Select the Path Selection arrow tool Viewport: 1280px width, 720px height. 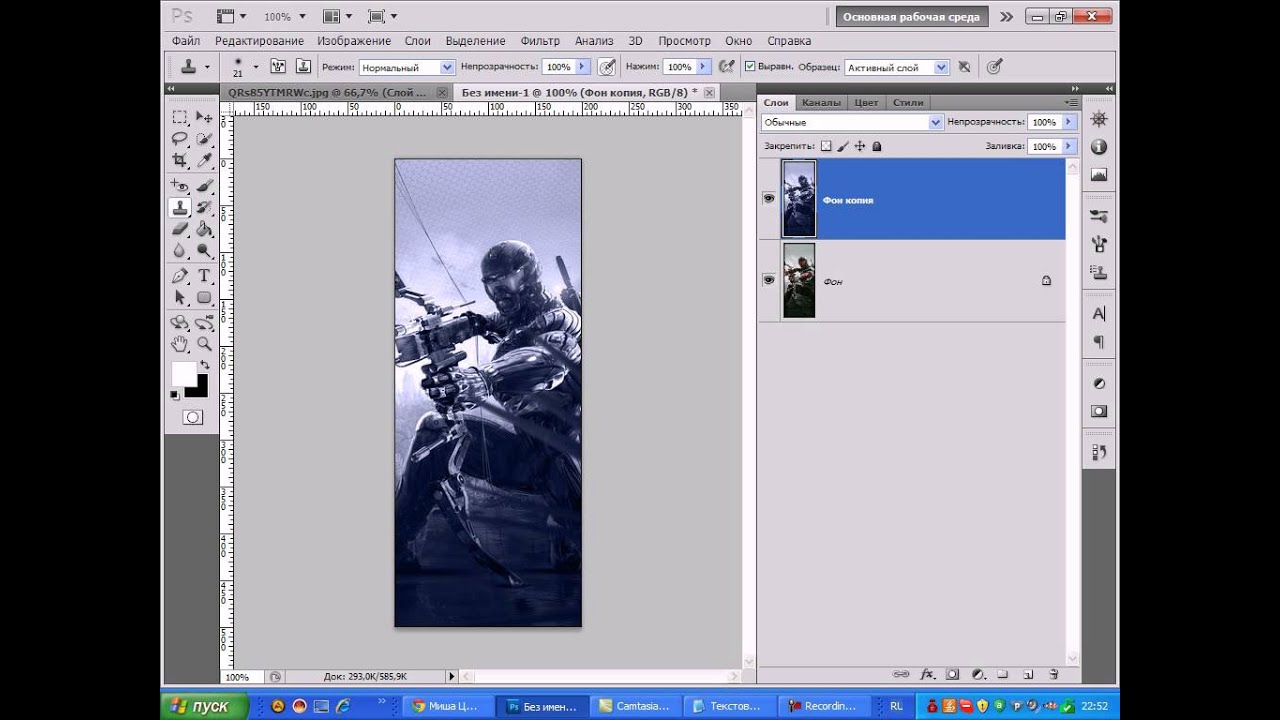(x=180, y=298)
